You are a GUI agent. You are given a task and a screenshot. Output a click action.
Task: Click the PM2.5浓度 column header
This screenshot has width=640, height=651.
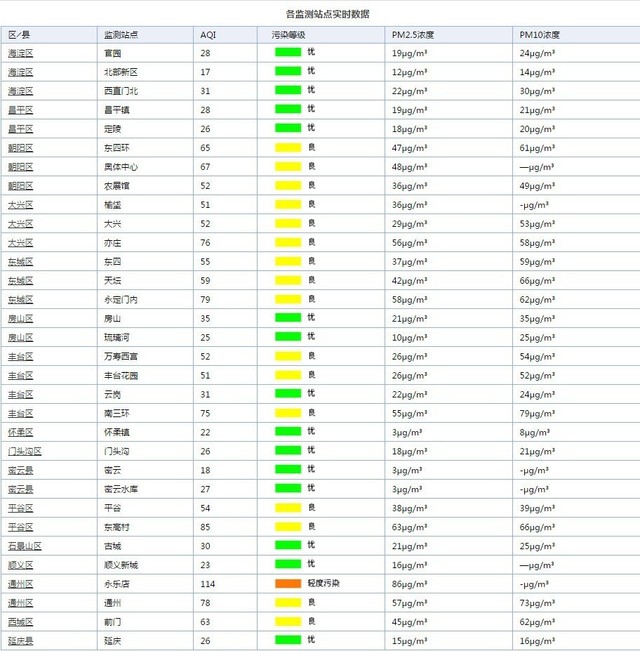(x=413, y=35)
